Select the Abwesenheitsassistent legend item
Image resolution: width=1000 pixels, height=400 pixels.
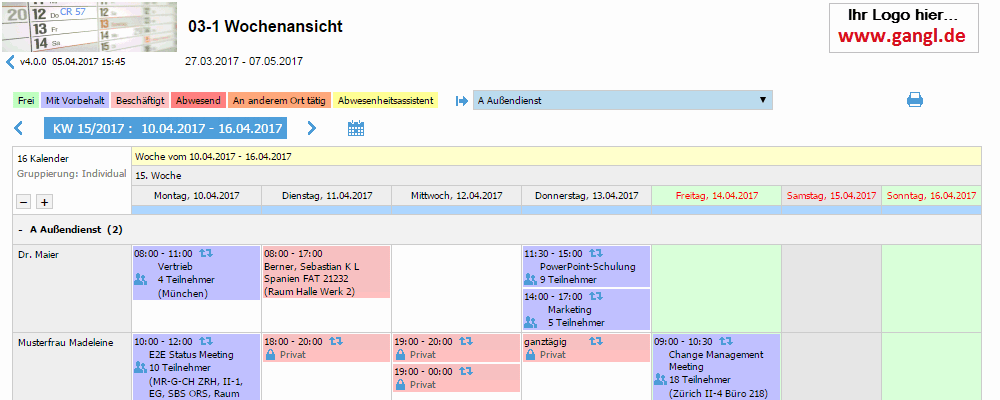[x=385, y=100]
